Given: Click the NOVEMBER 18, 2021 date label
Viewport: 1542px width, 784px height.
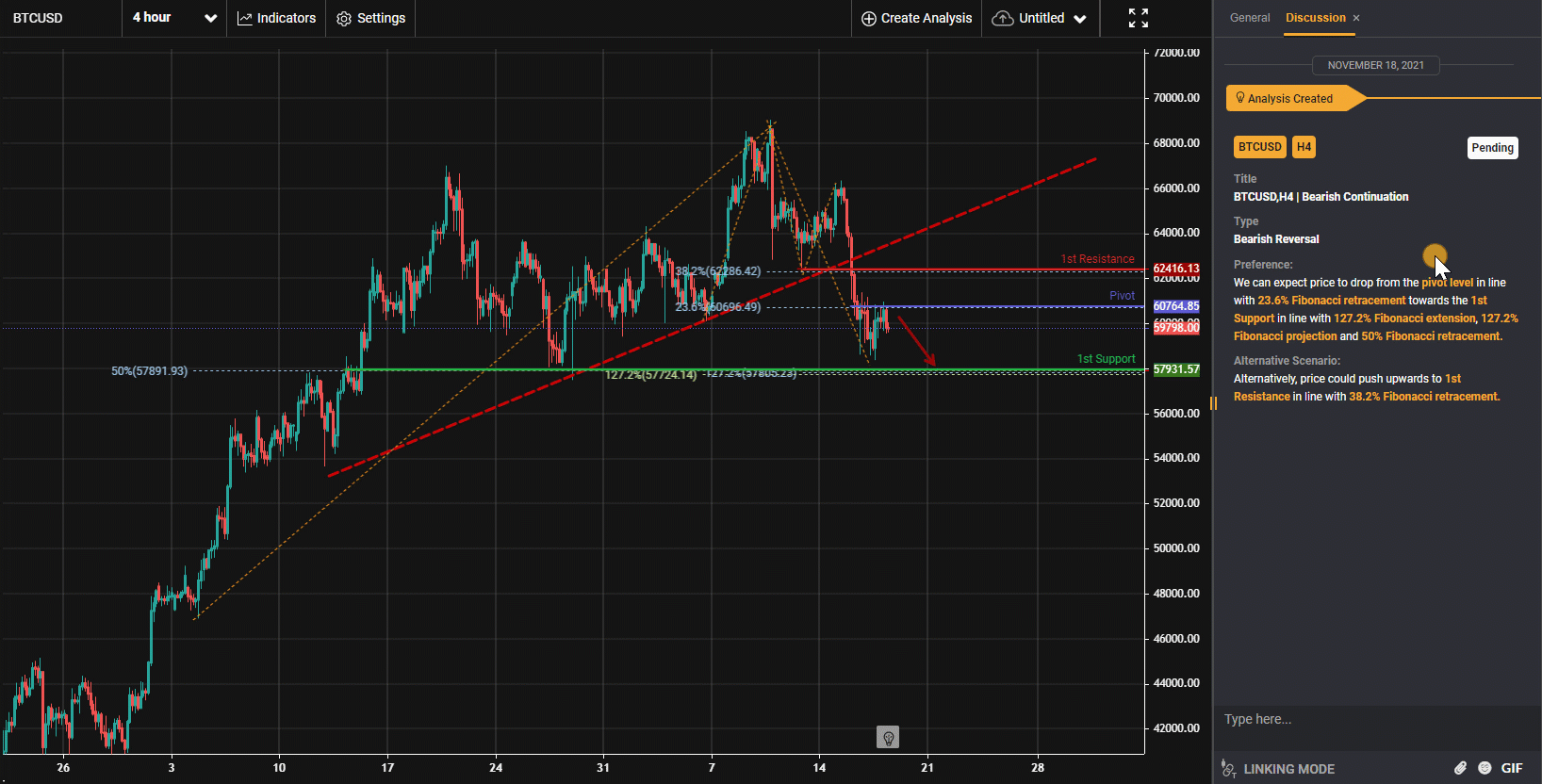Looking at the screenshot, I should 1375,65.
